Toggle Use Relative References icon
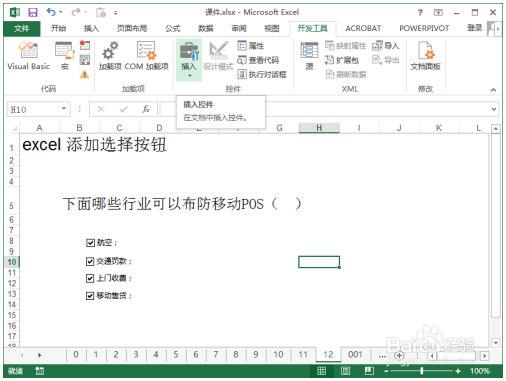The width and height of the screenshot is (506, 381). pos(85,60)
